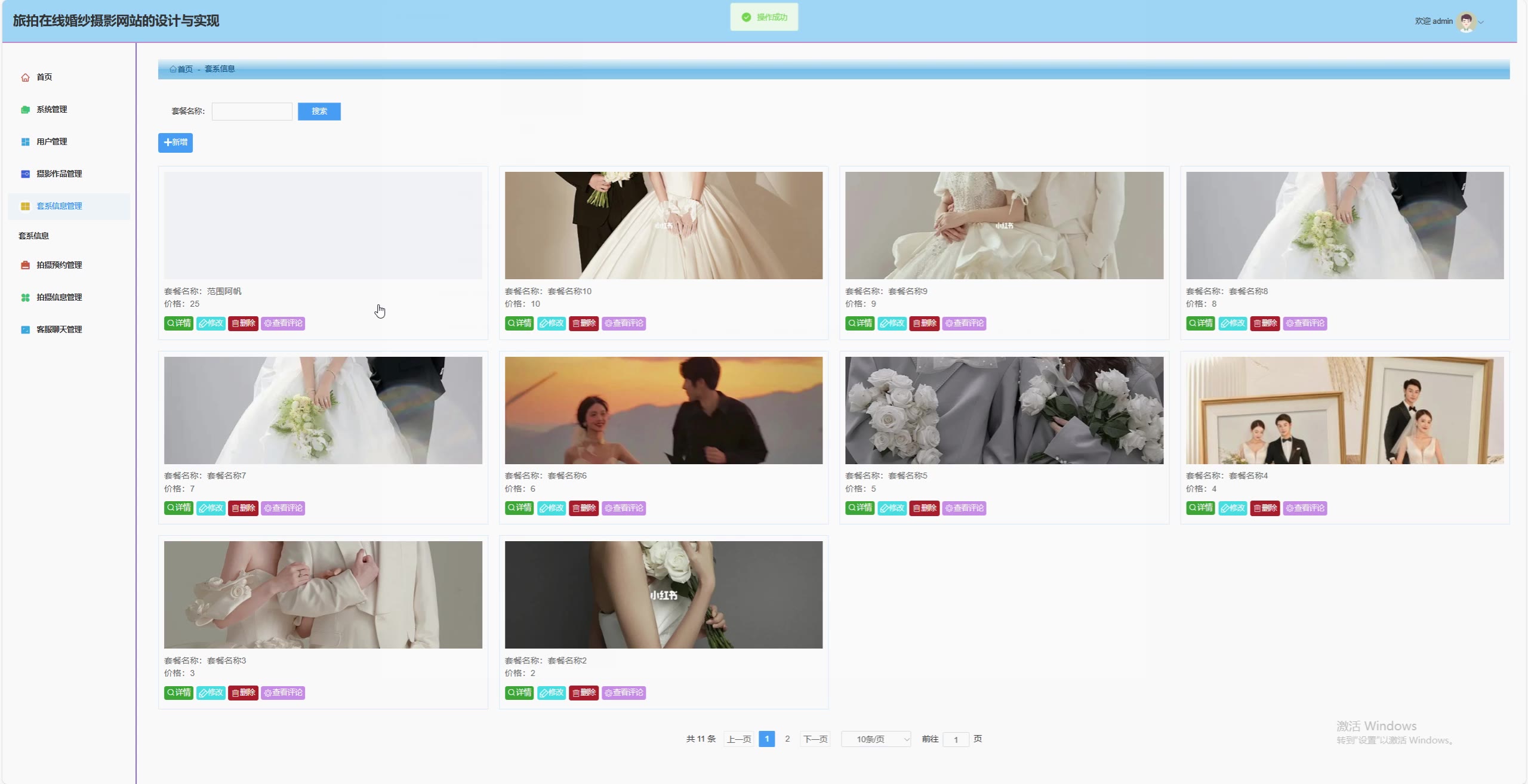Image resolution: width=1528 pixels, height=784 pixels.
Task: Click the admin avatar icon
Action: point(1465,21)
